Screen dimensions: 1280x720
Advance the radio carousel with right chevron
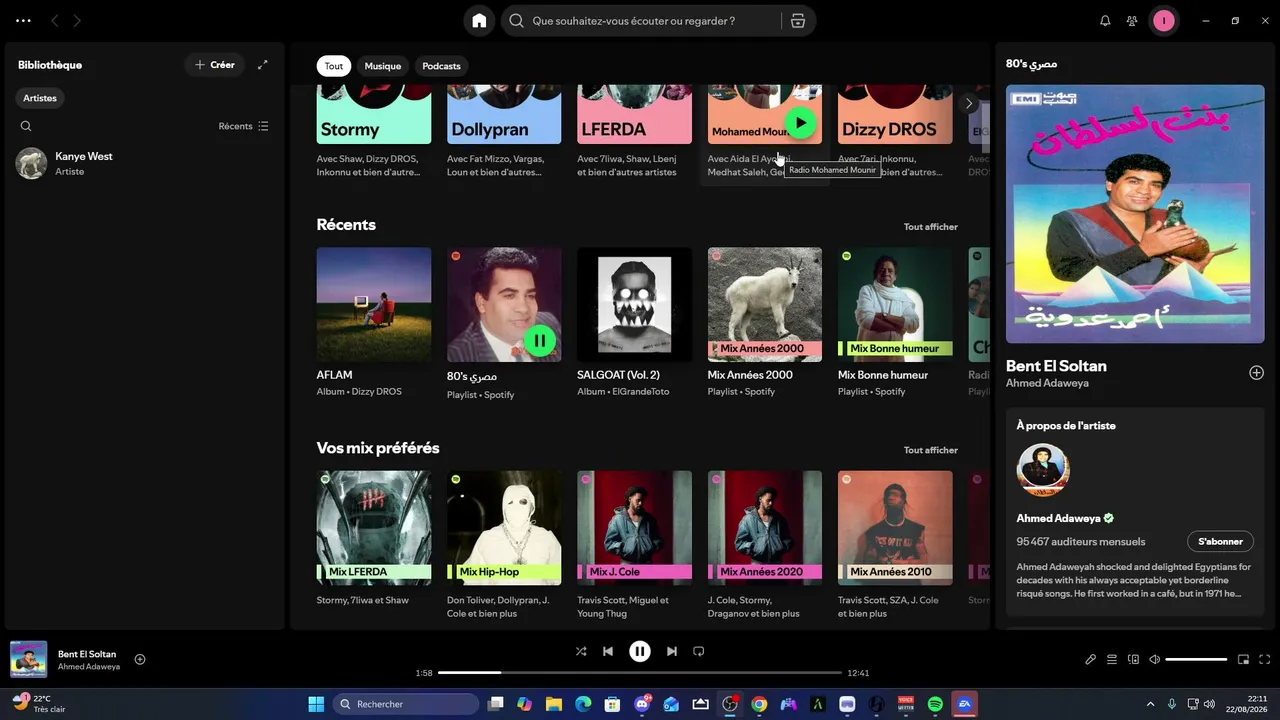pos(968,103)
